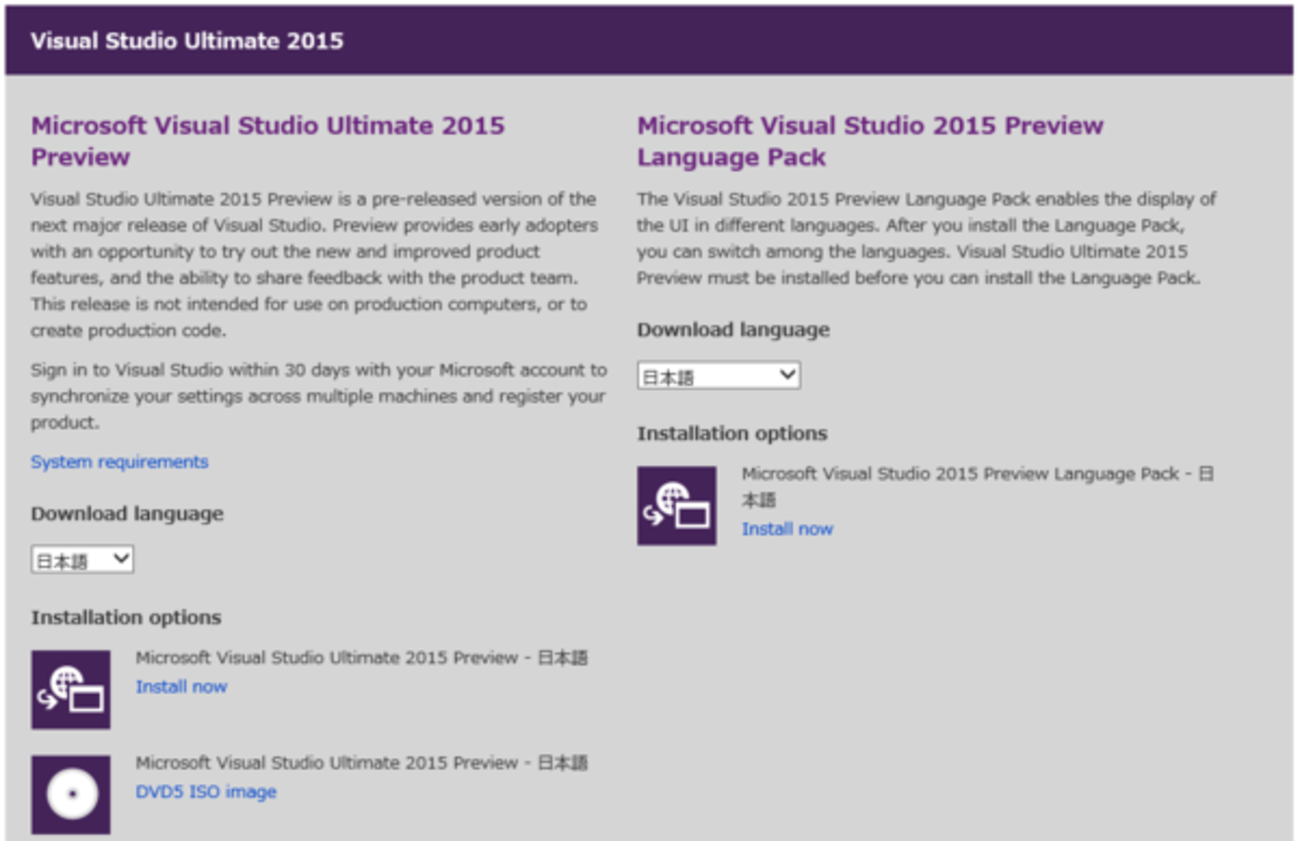Click the Download language label under System requirements
This screenshot has height=841, width=1300.
(x=127, y=514)
